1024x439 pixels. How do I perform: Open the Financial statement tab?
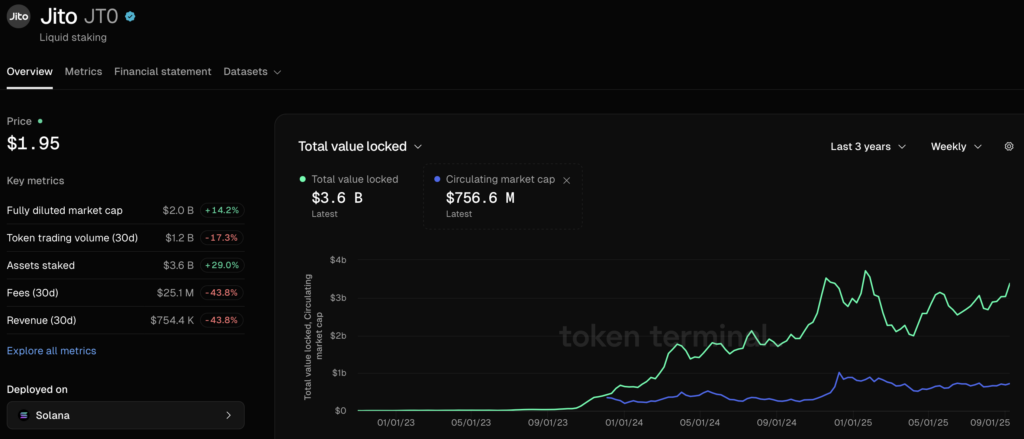[163, 71]
